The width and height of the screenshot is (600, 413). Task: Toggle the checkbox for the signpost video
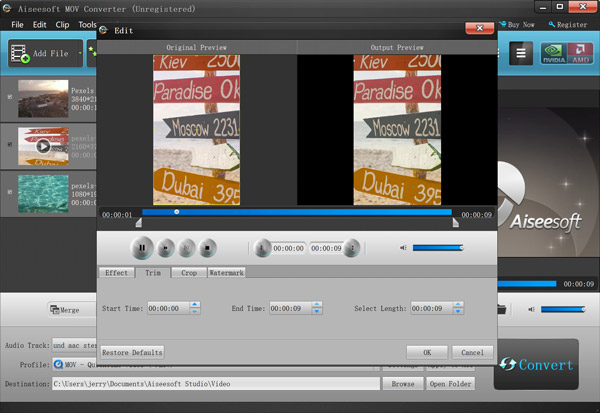coord(10,144)
